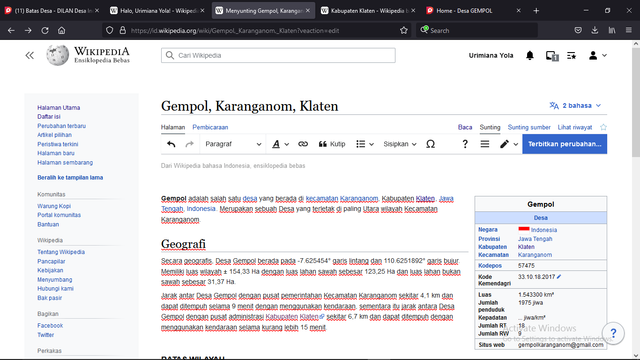Open notices tray icon next to bell
Image resolution: width=640 pixels, height=360 pixels.
[552, 56]
